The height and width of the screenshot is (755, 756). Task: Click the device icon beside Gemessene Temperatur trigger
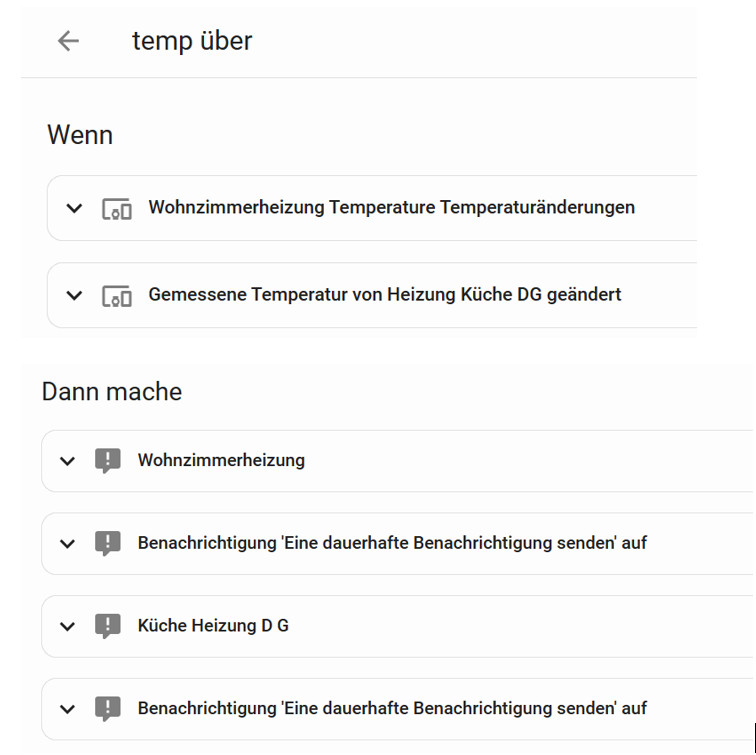[117, 296]
